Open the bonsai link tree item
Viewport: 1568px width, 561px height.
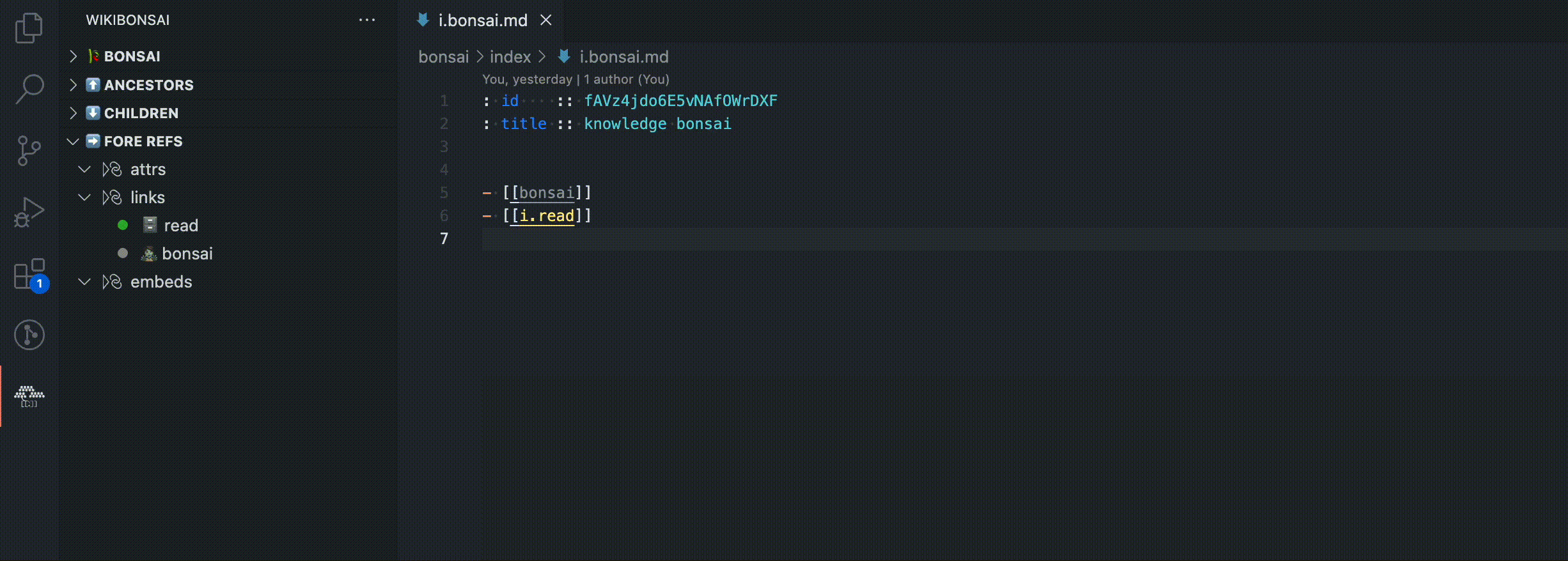point(187,254)
